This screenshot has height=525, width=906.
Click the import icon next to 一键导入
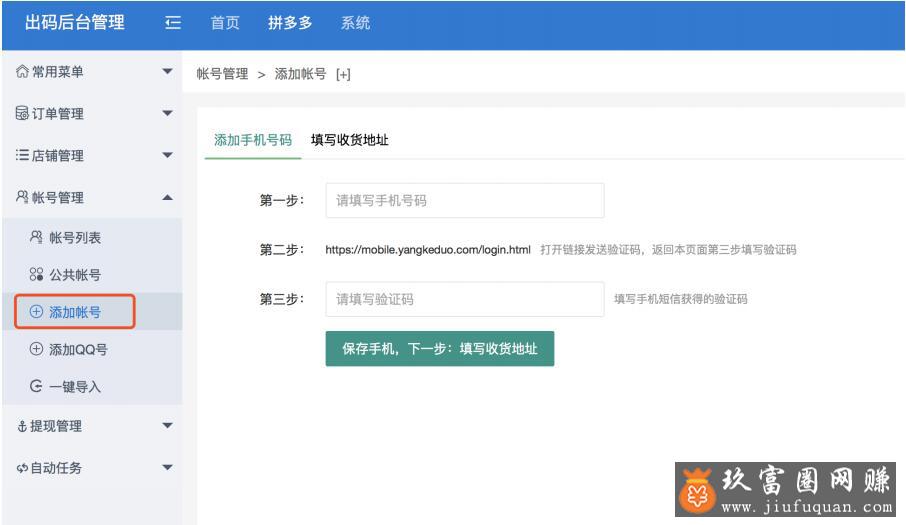point(36,386)
